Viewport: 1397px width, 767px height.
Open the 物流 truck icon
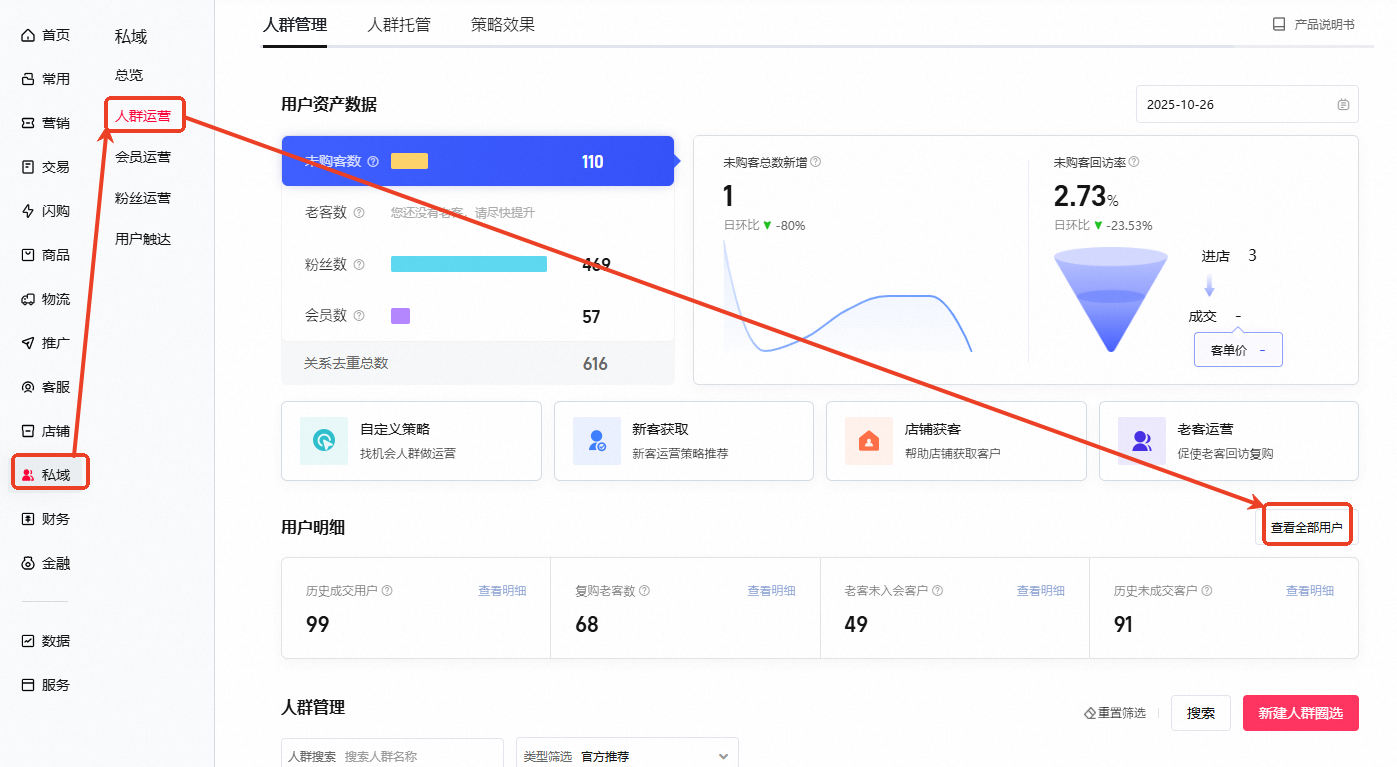[28, 299]
